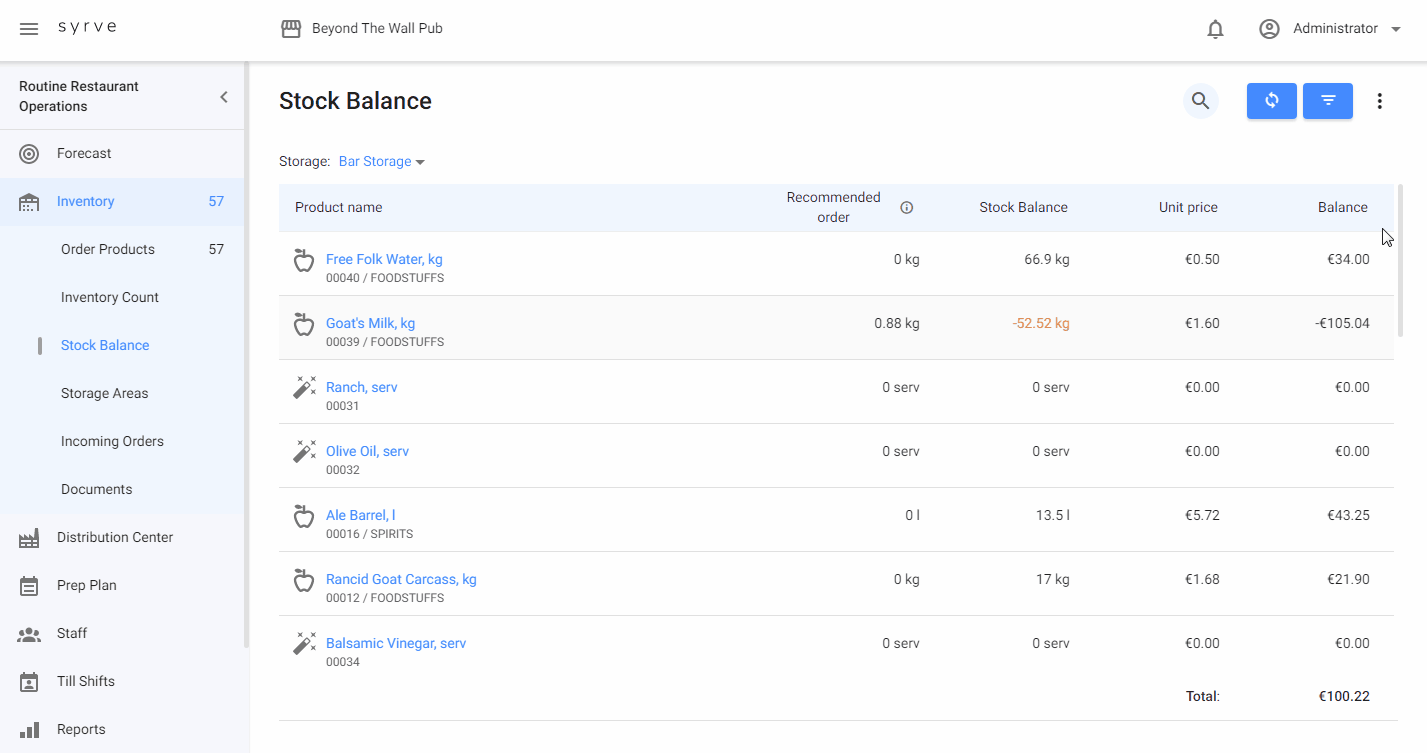Click the blue refresh button
This screenshot has width=1427, height=753.
1271,101
